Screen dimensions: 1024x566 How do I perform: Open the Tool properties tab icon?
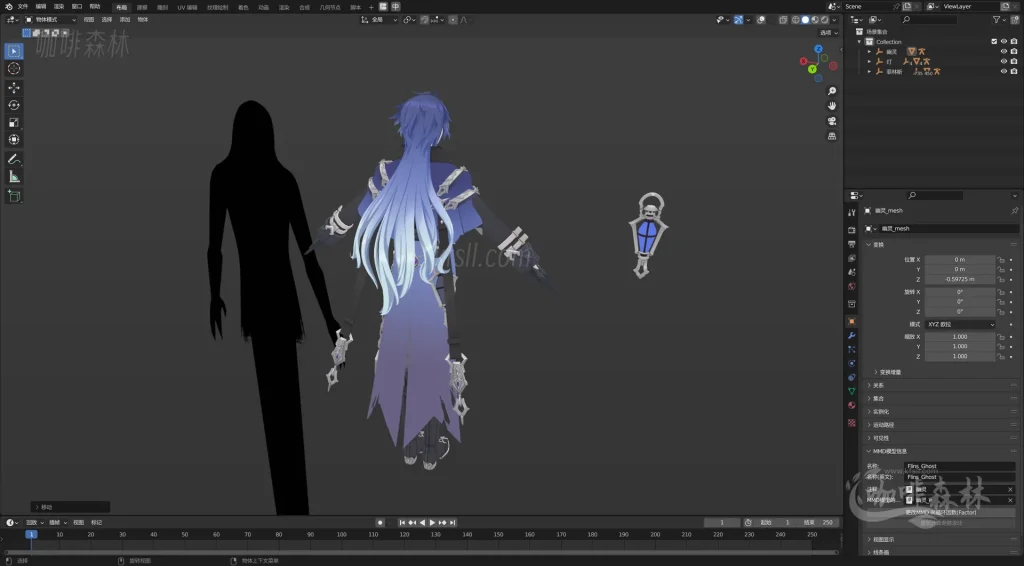coord(852,213)
